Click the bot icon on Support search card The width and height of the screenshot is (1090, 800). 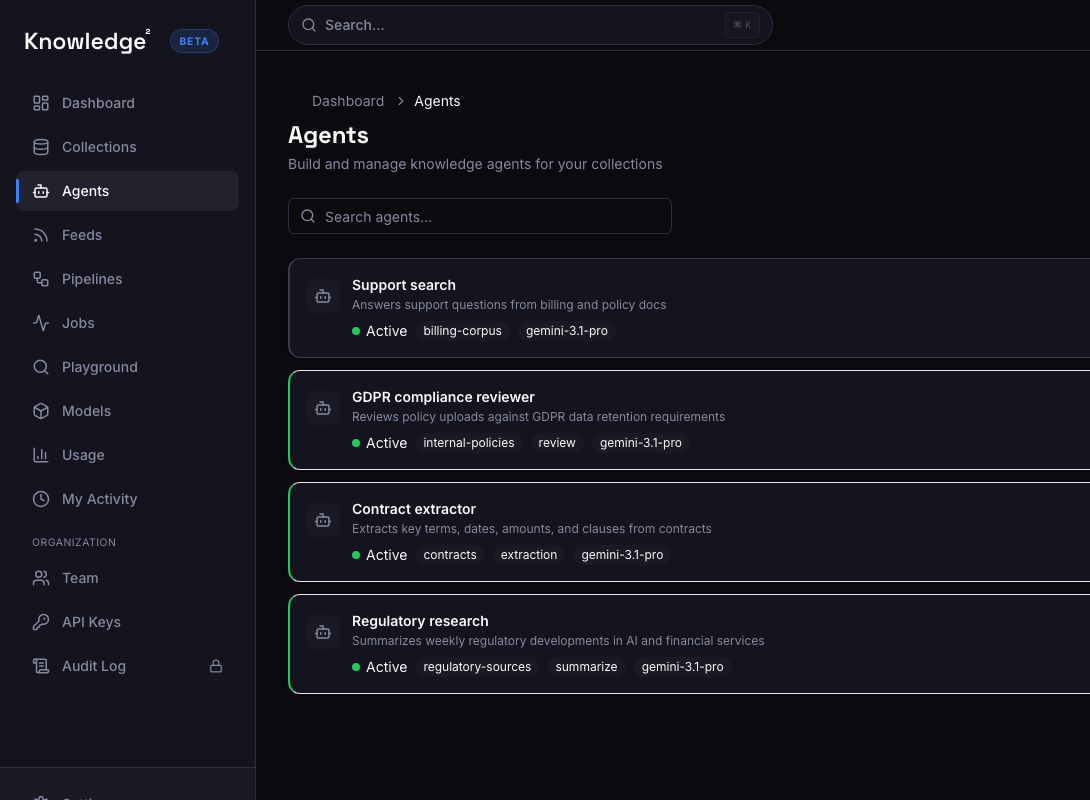322,296
